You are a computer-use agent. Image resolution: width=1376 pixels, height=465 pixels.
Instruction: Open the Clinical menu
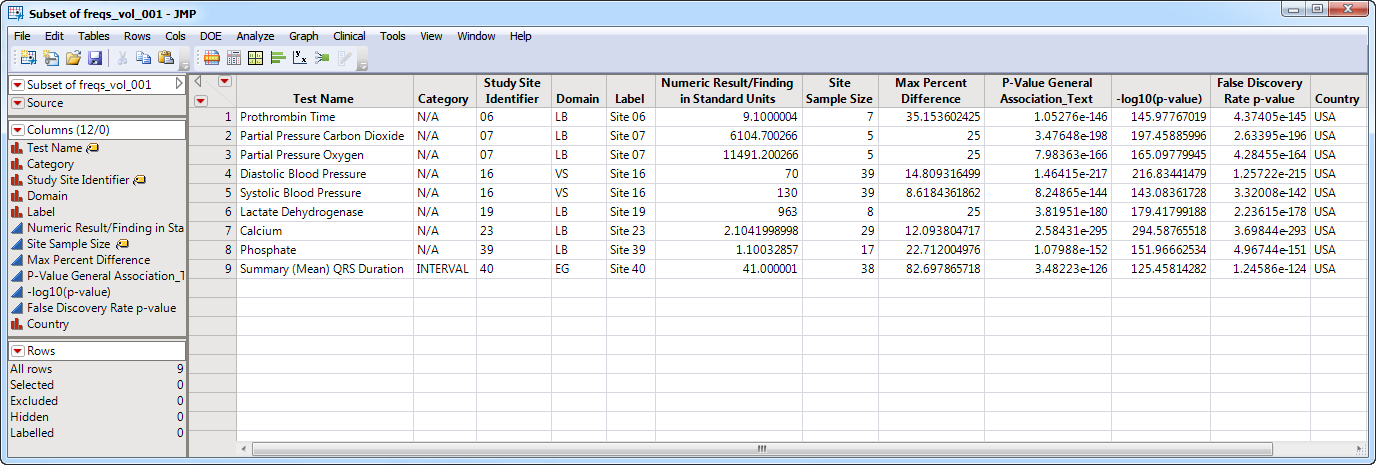(349, 36)
